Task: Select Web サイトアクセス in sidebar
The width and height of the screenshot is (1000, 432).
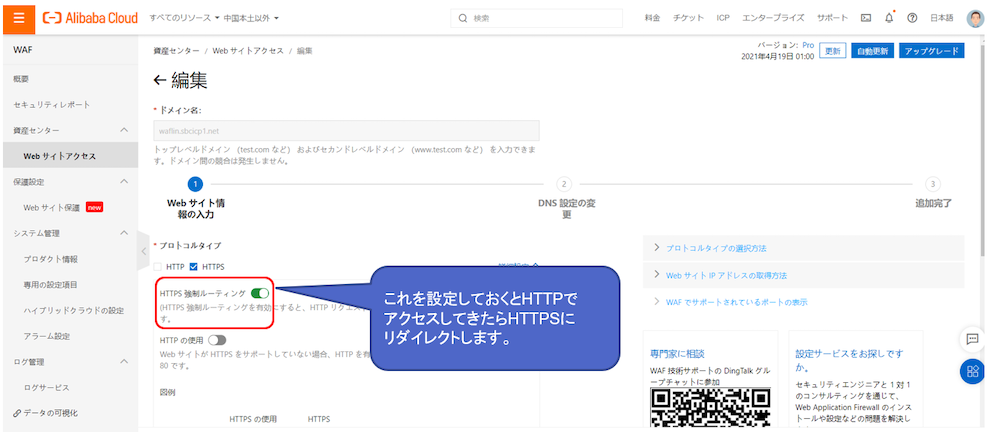Action: (69, 156)
